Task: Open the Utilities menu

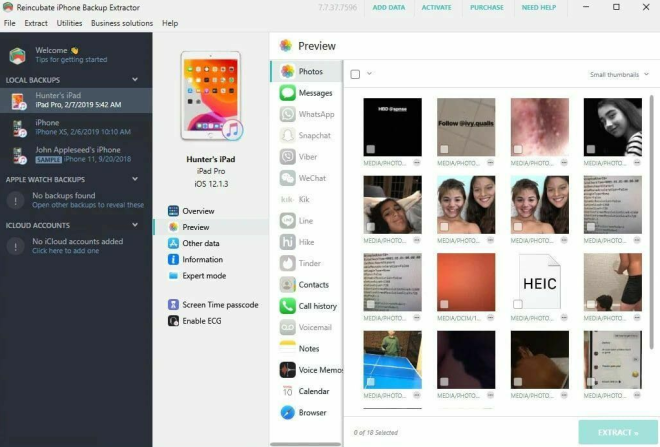Action: click(x=69, y=23)
